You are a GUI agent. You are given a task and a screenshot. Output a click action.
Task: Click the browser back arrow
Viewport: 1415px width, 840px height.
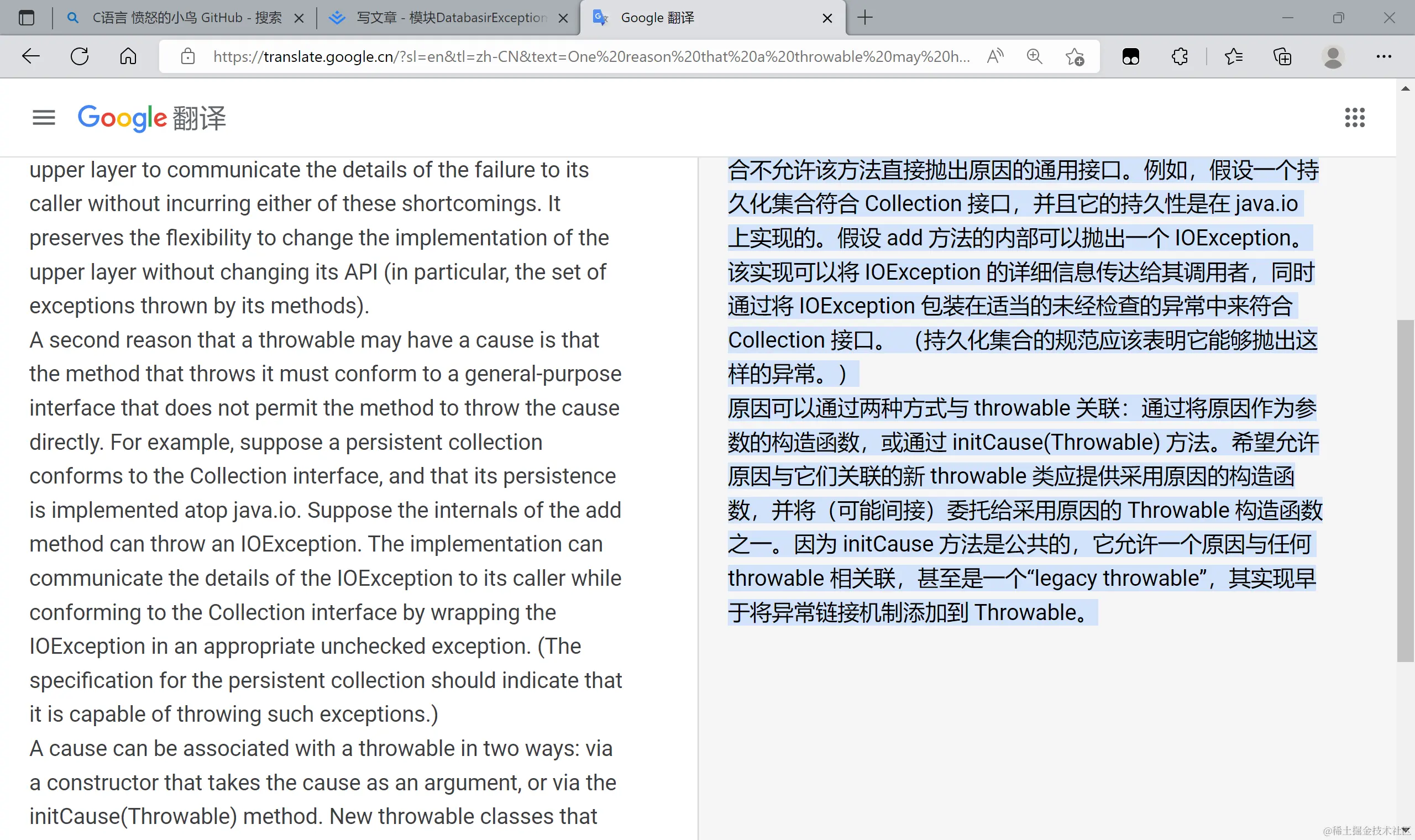(x=30, y=56)
